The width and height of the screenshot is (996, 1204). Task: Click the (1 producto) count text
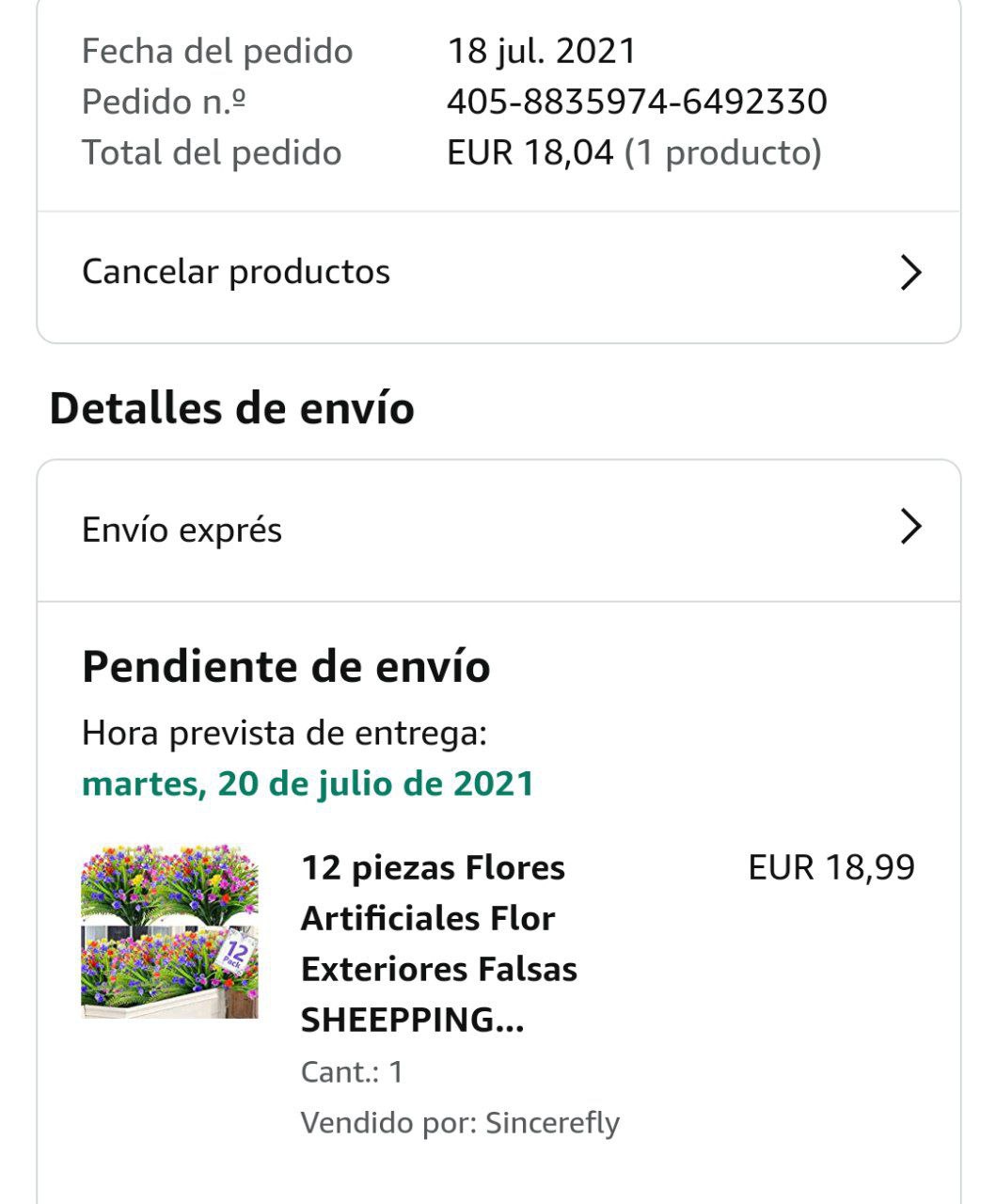pyautogui.click(x=723, y=152)
